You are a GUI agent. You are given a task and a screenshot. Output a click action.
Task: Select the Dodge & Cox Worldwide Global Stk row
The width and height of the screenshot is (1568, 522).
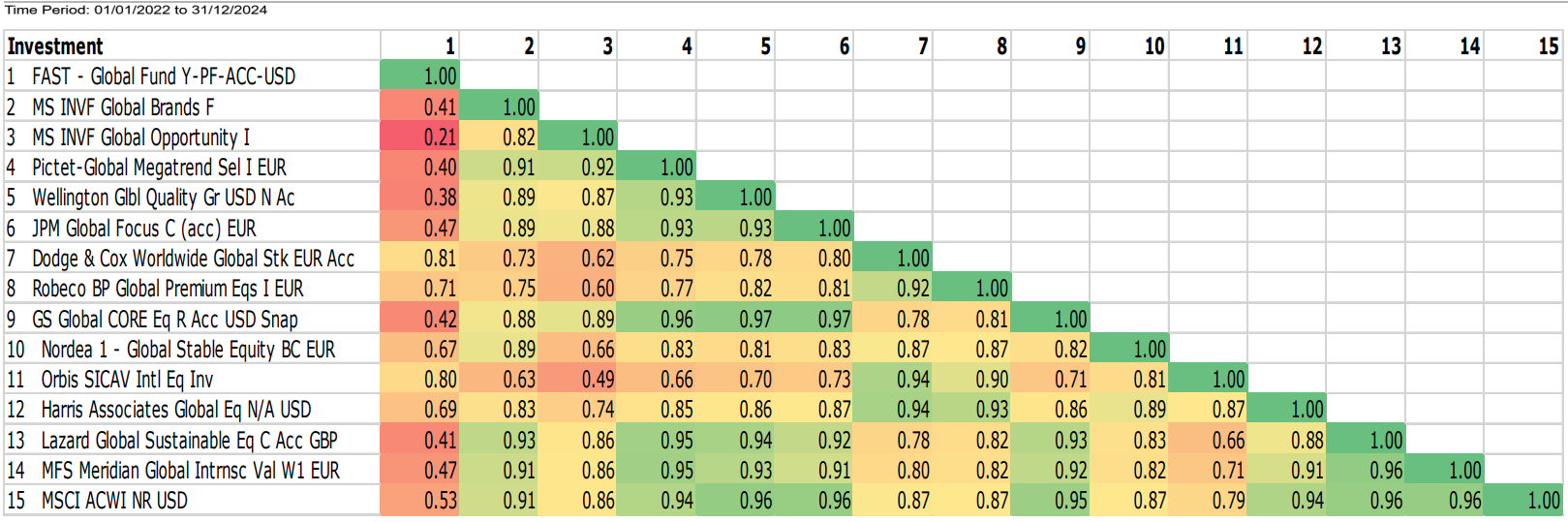[x=193, y=259]
